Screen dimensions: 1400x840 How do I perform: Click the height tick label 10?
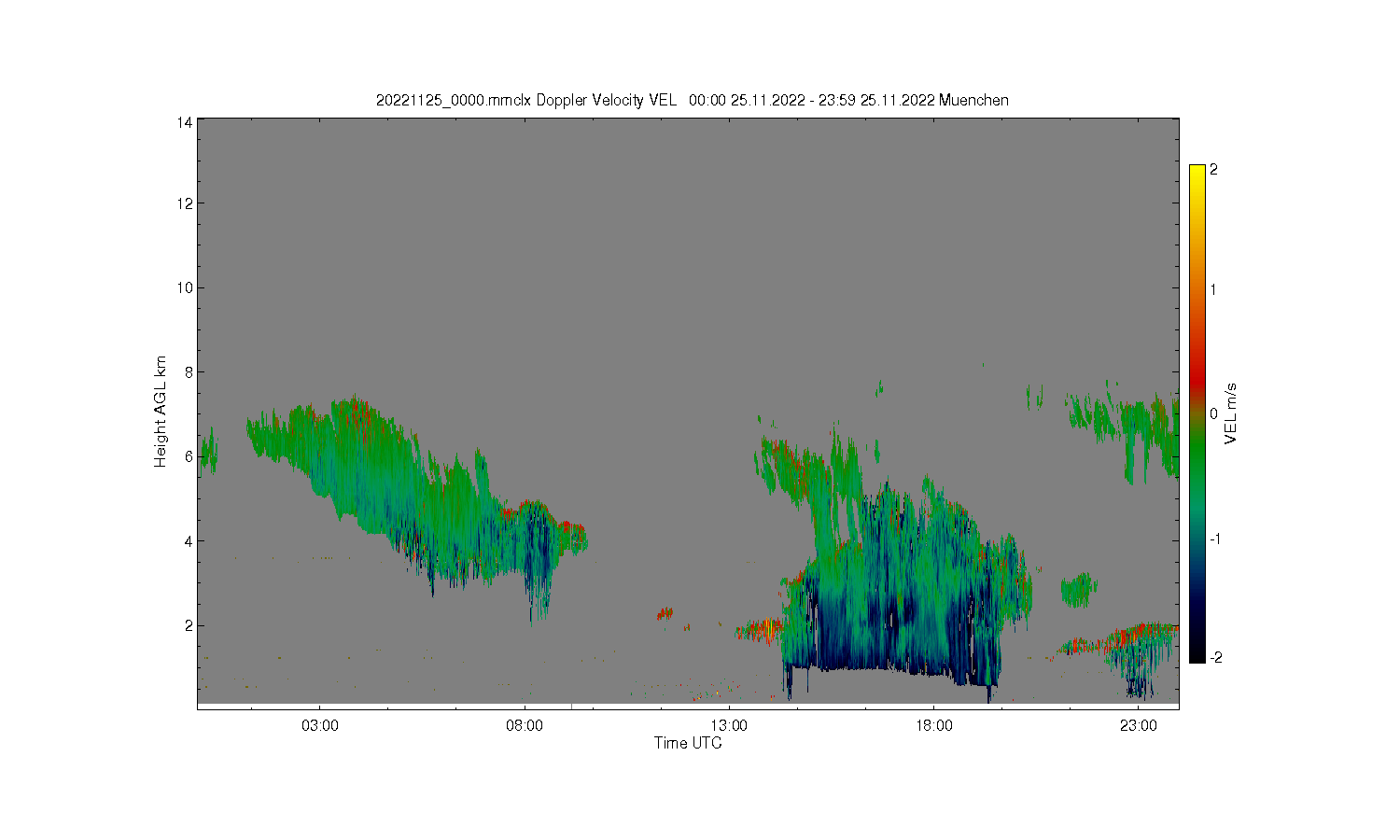coord(184,287)
